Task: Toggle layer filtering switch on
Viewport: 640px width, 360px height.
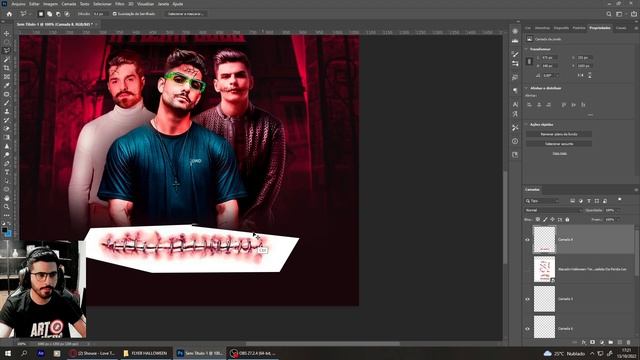Action: point(620,200)
